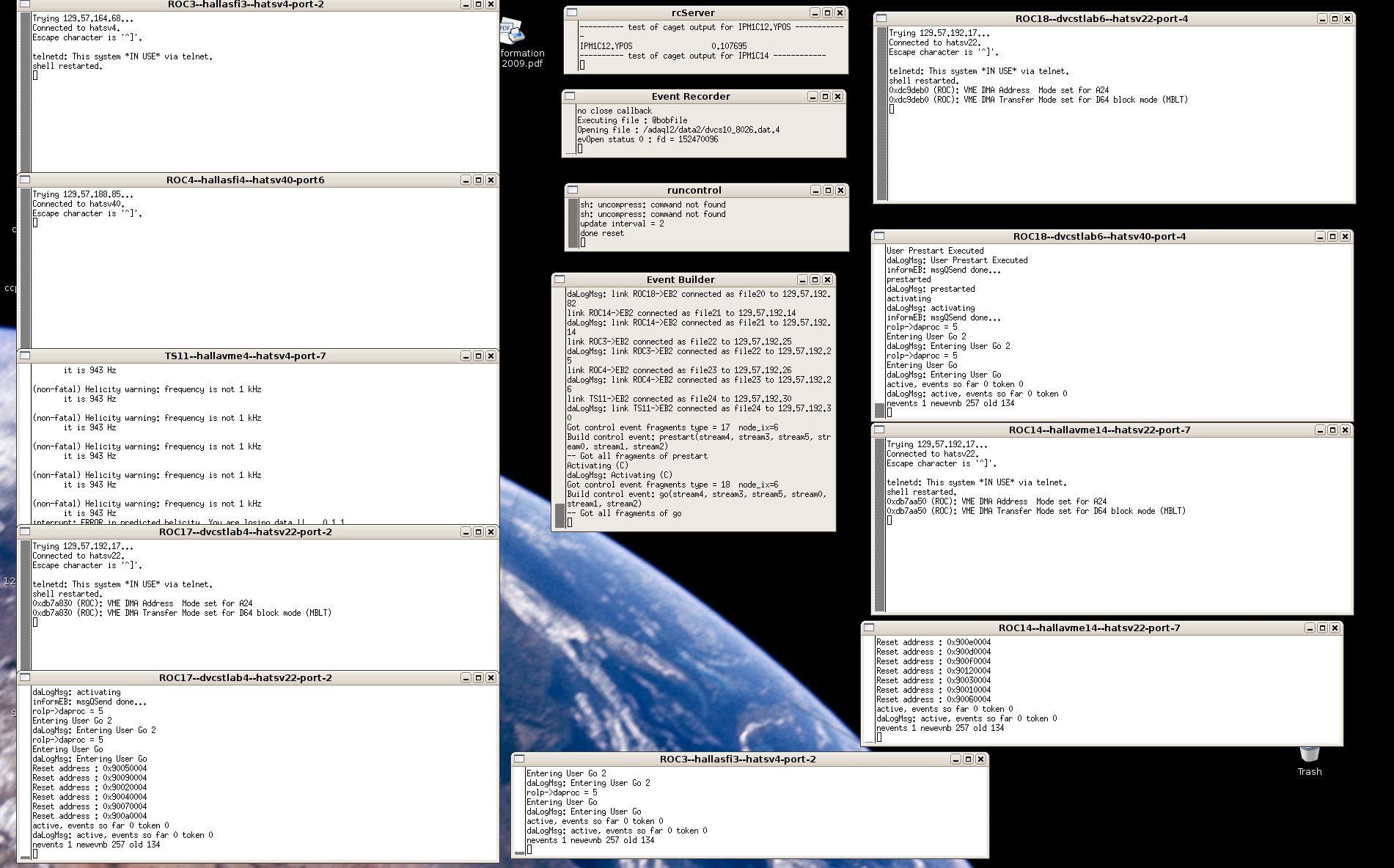Open menu icon of ROC14 window listing Reset addresses
The height and width of the screenshot is (868, 1394).
pyautogui.click(x=869, y=628)
